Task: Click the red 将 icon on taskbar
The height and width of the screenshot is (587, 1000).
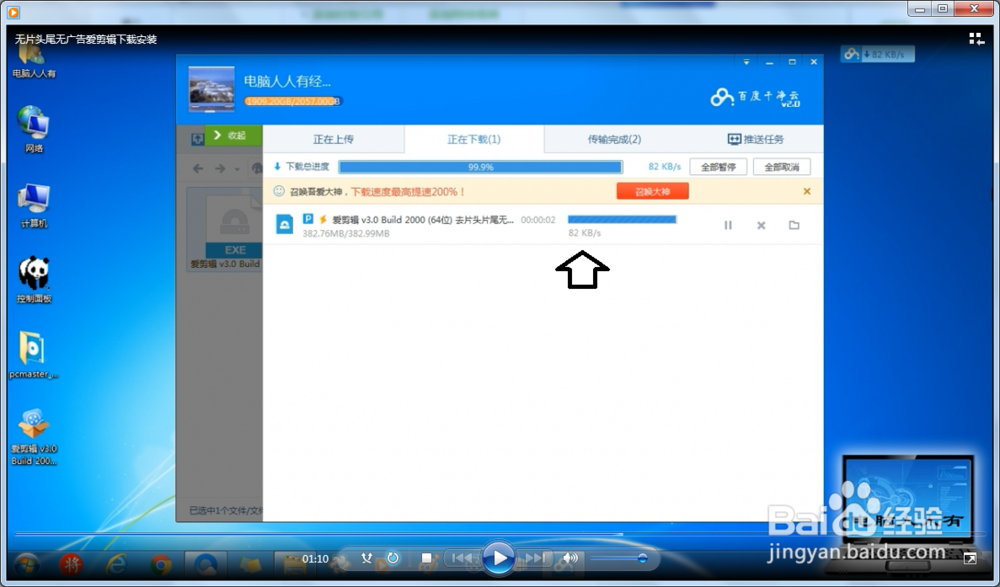Action: (71, 564)
